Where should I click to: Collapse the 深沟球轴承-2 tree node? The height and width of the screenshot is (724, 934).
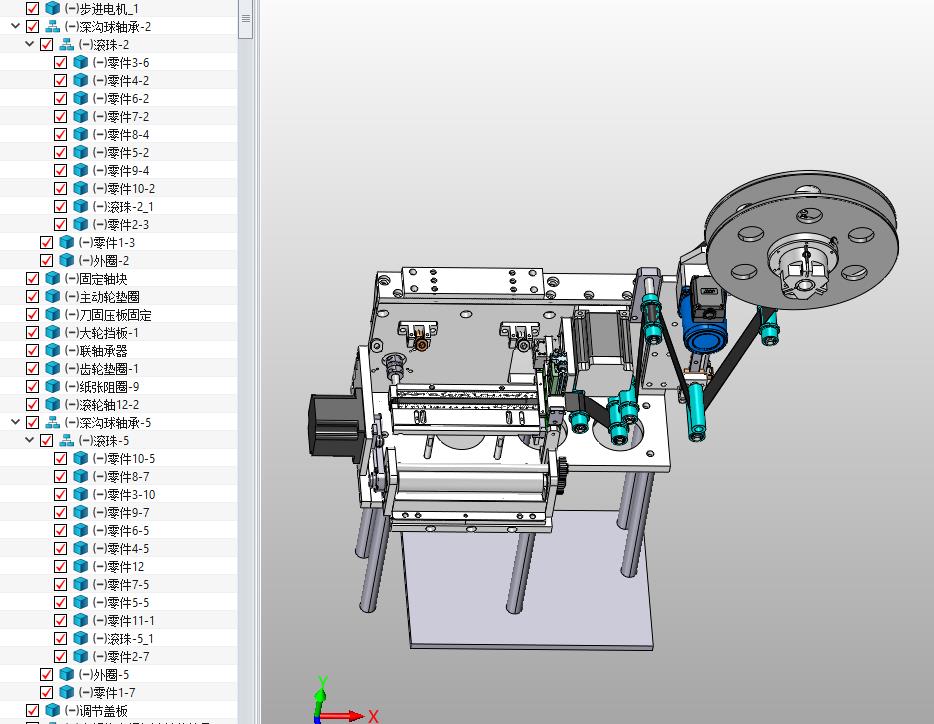pos(15,26)
